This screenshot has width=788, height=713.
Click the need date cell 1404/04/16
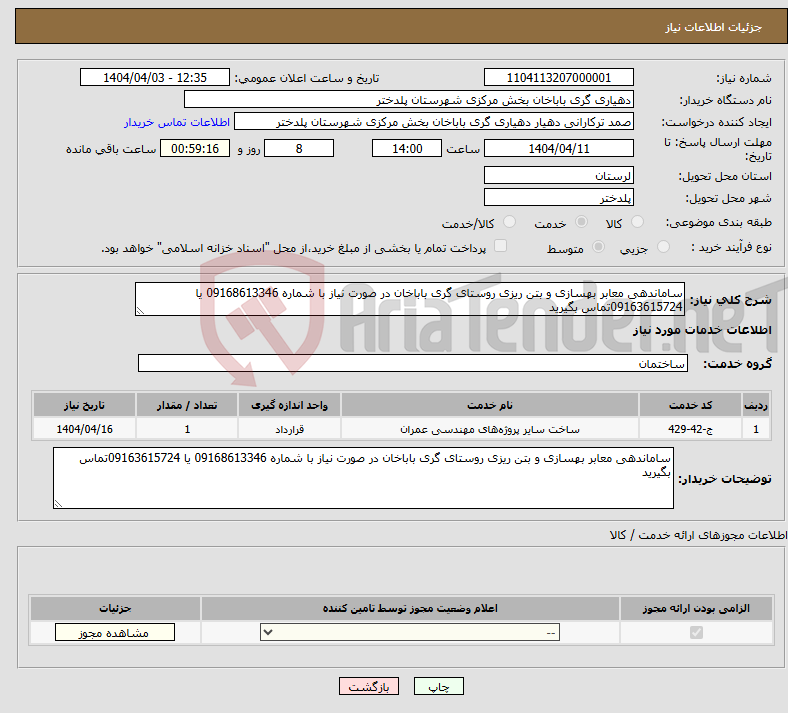[84, 429]
